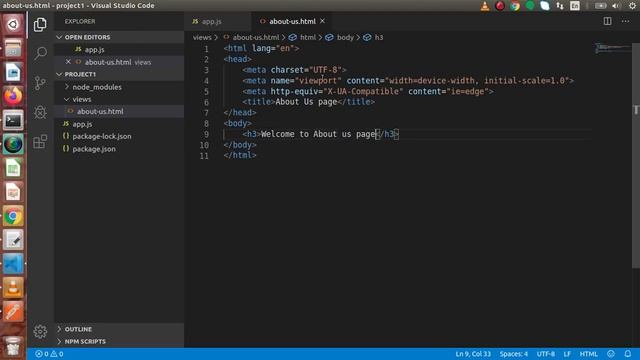640x360 pixels.
Task: Click the views breadcrumb segment
Action: 202,37
